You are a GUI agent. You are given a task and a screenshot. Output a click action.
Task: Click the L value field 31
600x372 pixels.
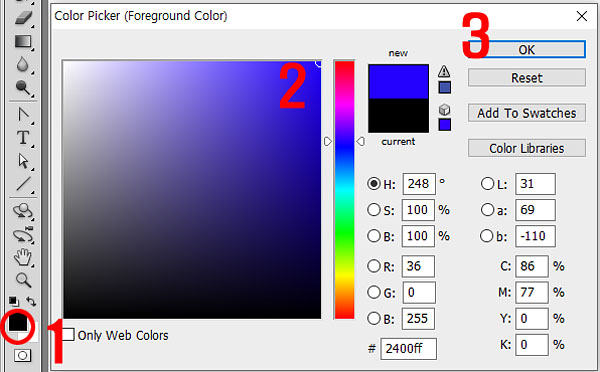coord(535,184)
